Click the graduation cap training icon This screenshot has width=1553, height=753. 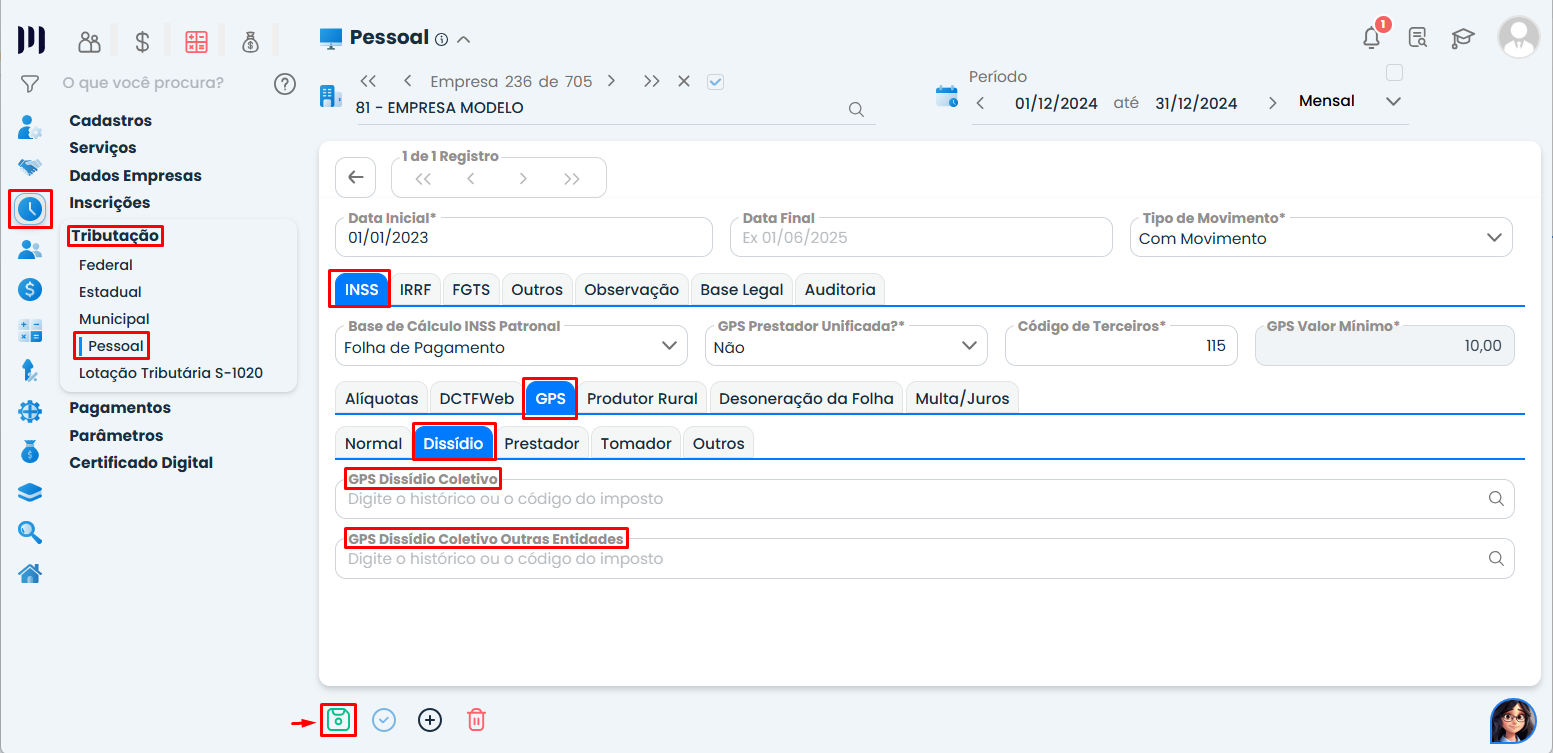pos(1463,38)
